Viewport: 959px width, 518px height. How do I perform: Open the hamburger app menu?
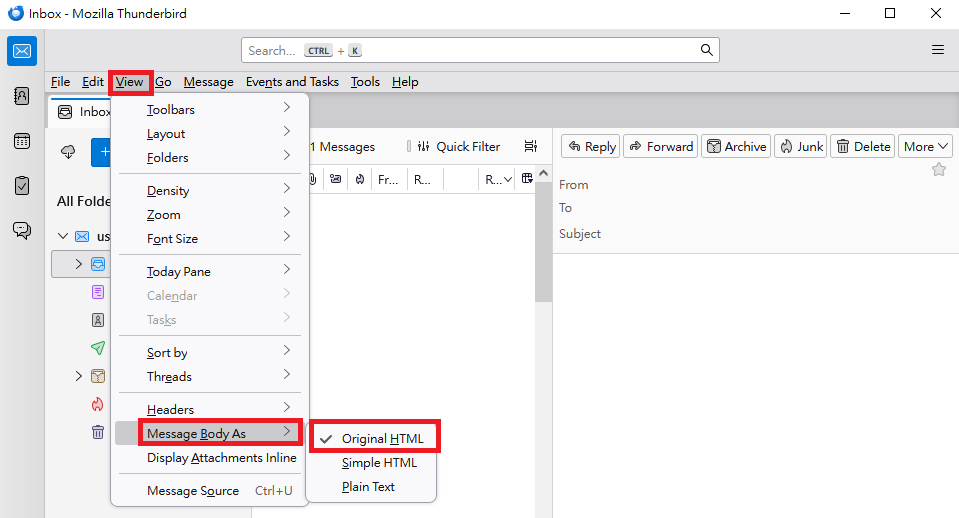(938, 50)
